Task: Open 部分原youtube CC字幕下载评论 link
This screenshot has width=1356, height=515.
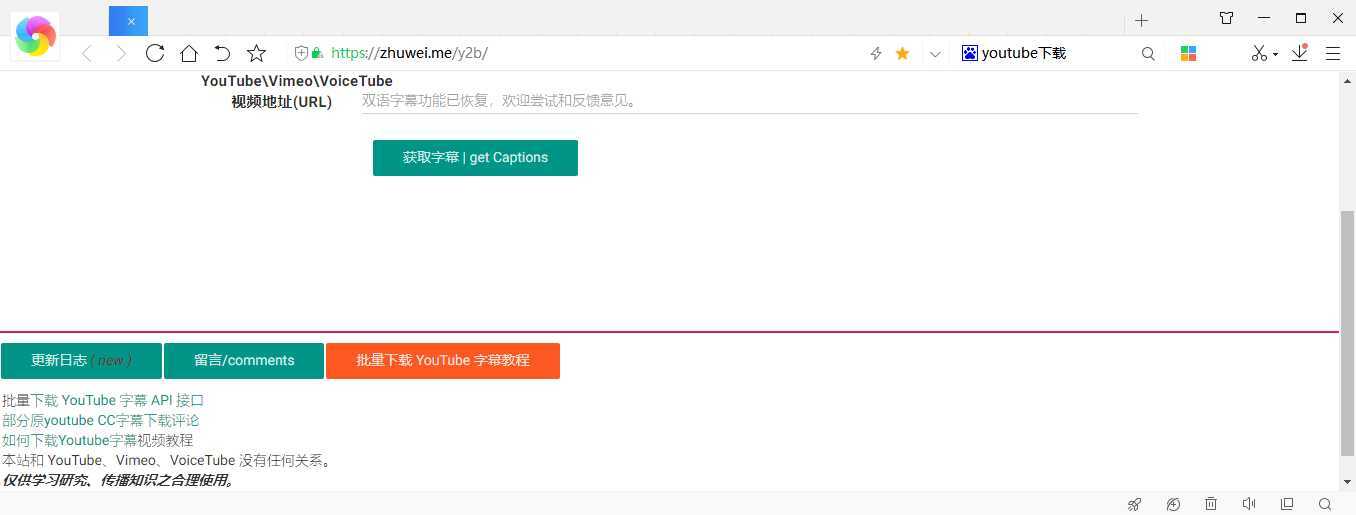Action: pos(101,420)
